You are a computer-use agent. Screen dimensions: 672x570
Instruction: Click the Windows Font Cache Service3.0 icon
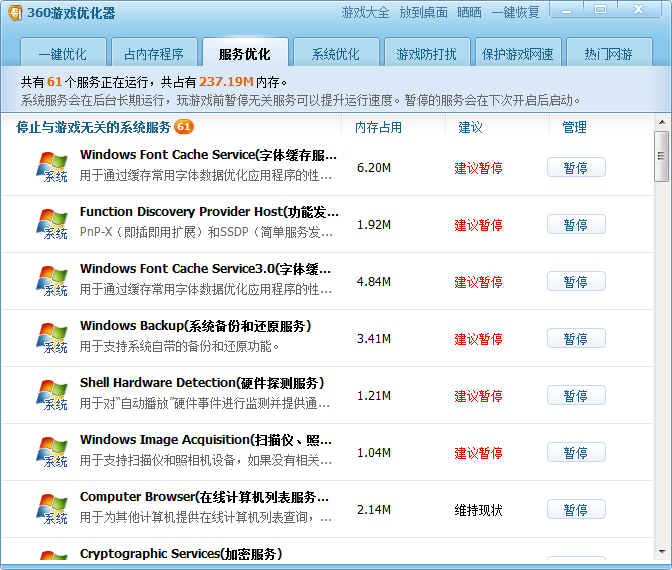(x=51, y=281)
